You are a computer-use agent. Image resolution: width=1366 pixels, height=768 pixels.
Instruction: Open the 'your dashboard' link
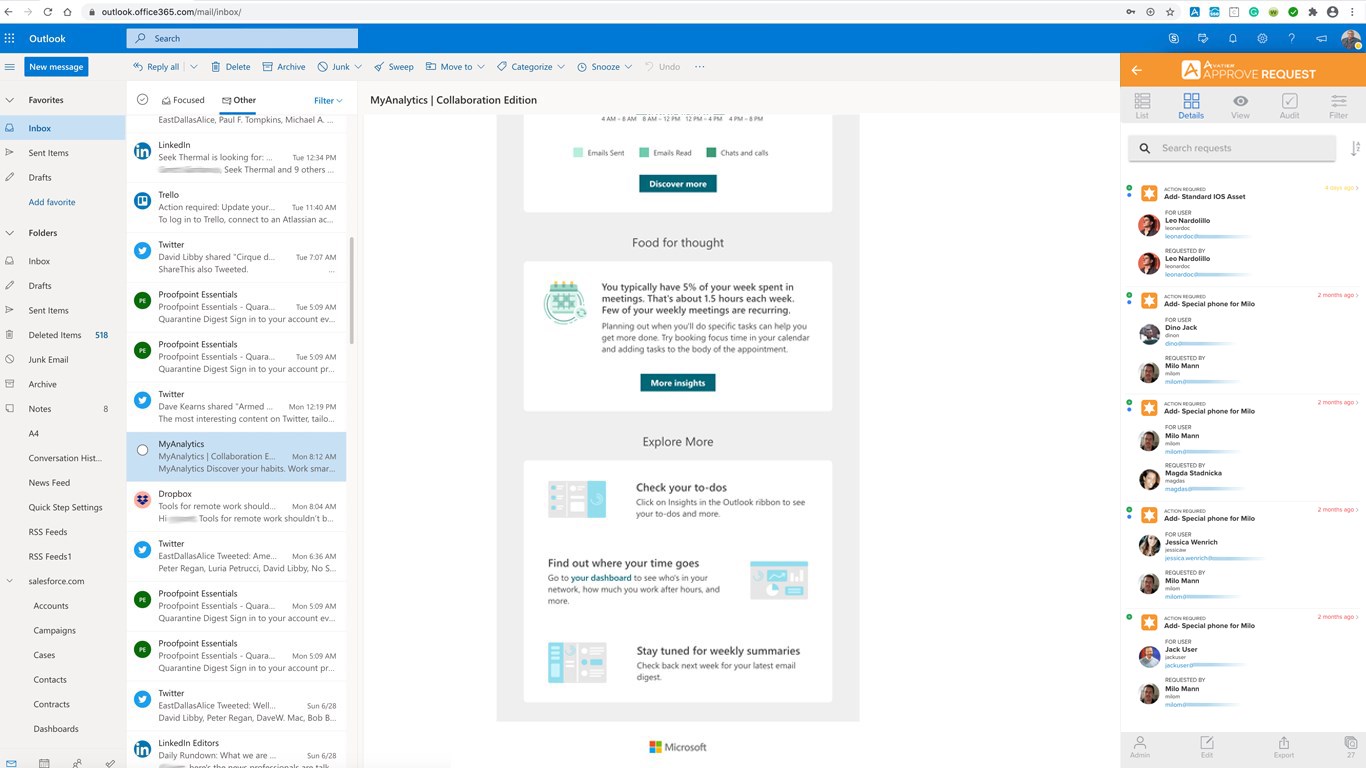[601, 578]
